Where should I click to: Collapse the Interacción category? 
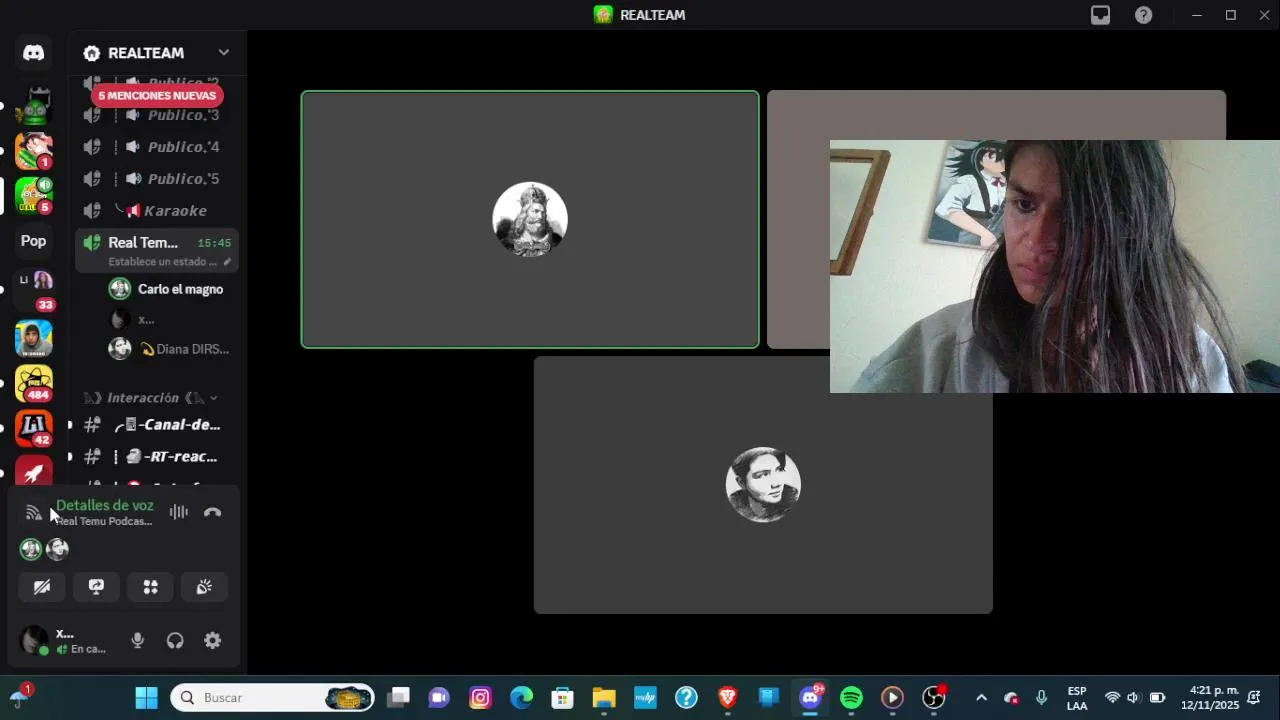click(150, 398)
